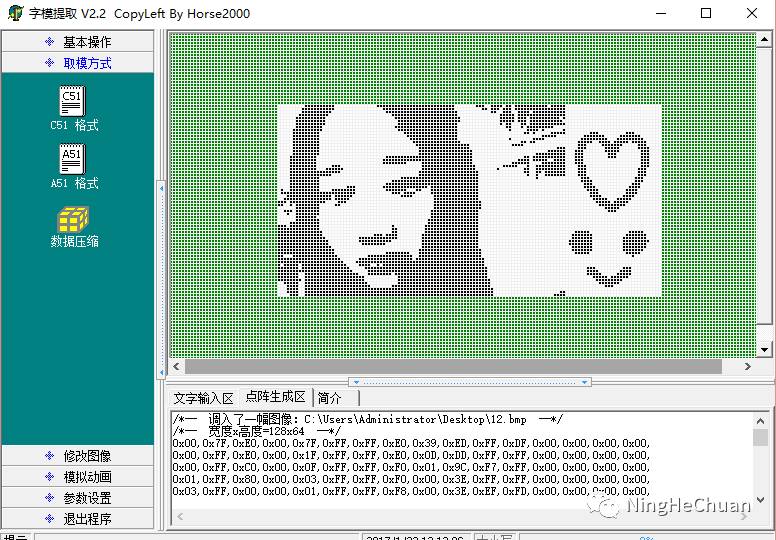Open the 模拟动画 section

[x=78, y=477]
